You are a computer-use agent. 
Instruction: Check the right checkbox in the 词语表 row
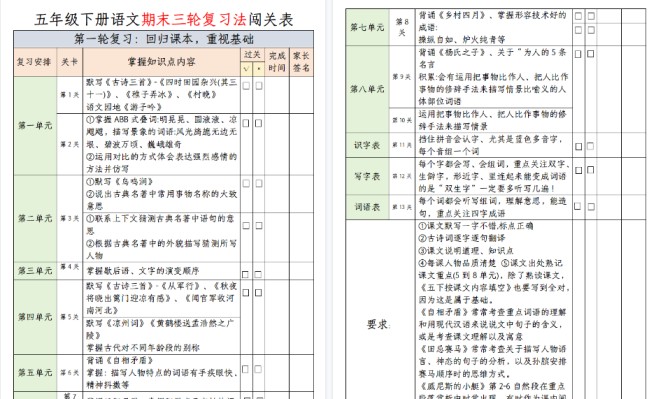pyautogui.click(x=591, y=207)
